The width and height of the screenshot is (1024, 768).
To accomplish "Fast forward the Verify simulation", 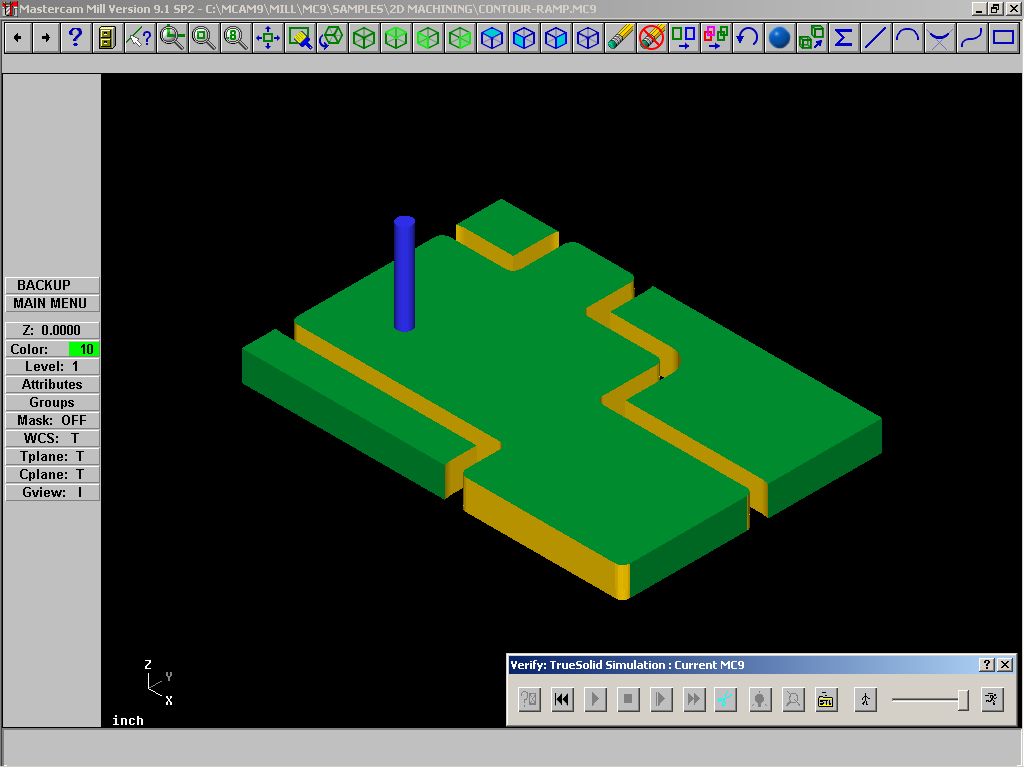I will click(x=694, y=699).
